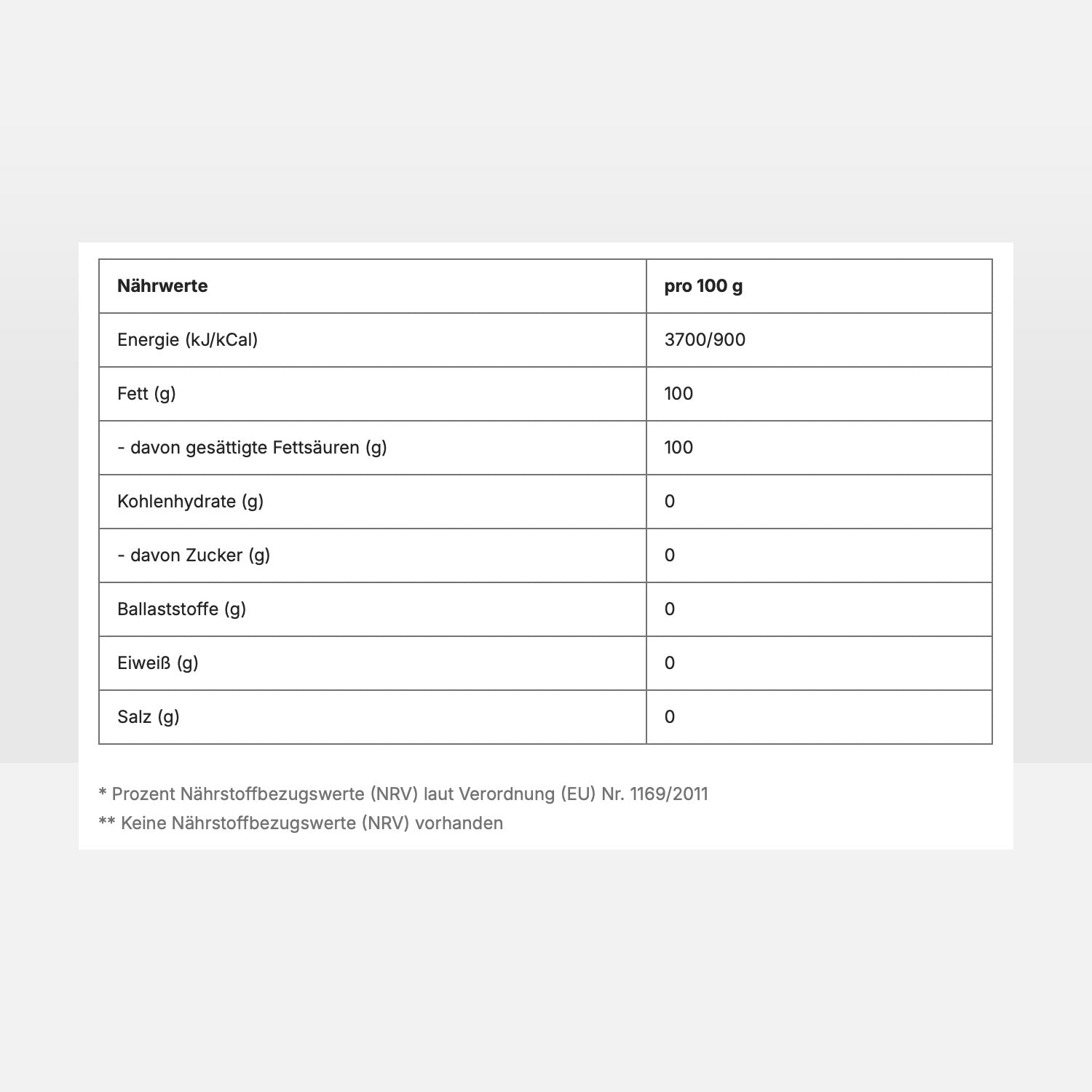Select the Ballaststoffe value 0
1092x1092 pixels.
670,609
